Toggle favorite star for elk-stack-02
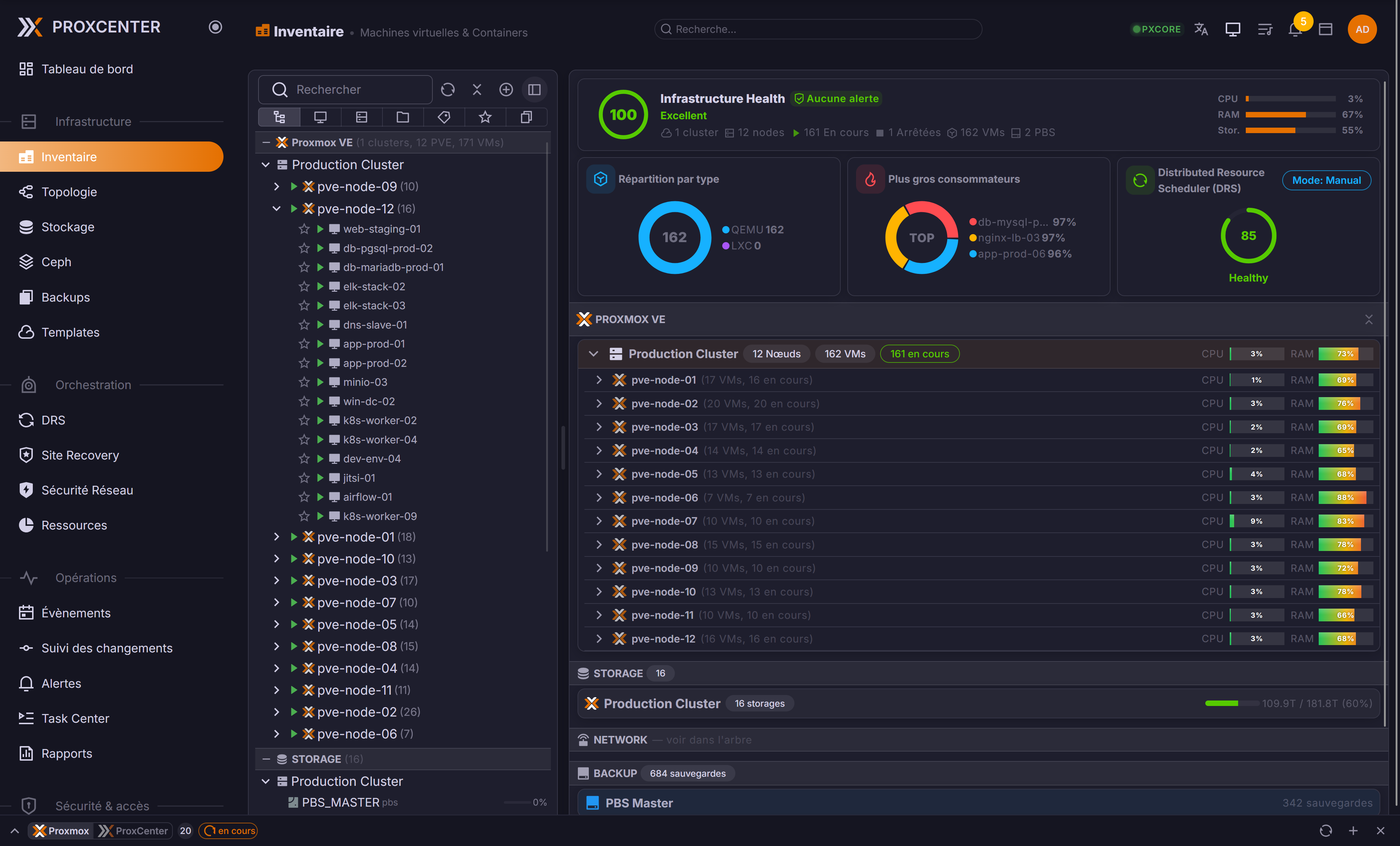This screenshot has width=1400, height=846. coord(304,286)
